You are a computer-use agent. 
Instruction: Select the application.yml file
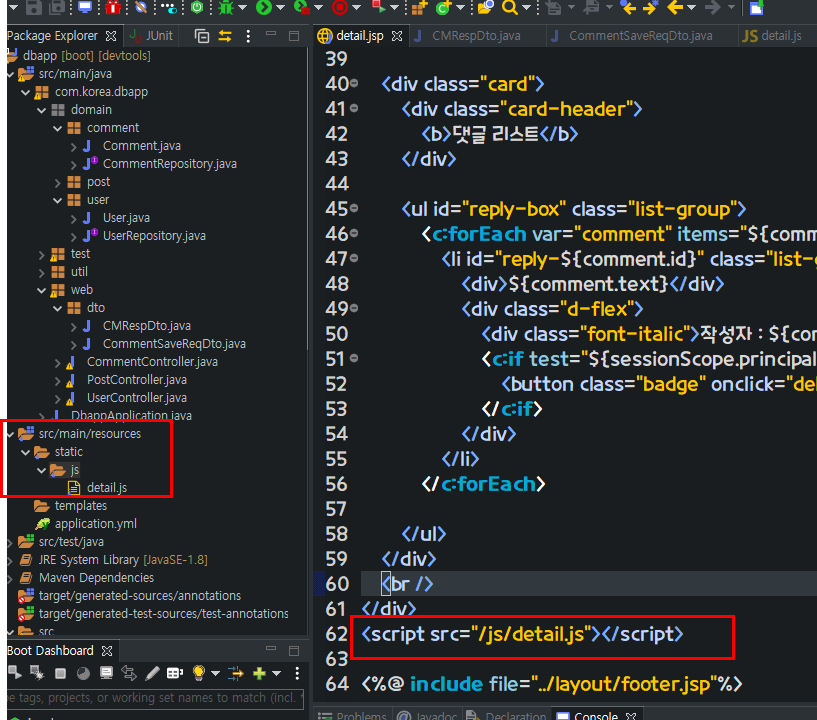pos(96,524)
